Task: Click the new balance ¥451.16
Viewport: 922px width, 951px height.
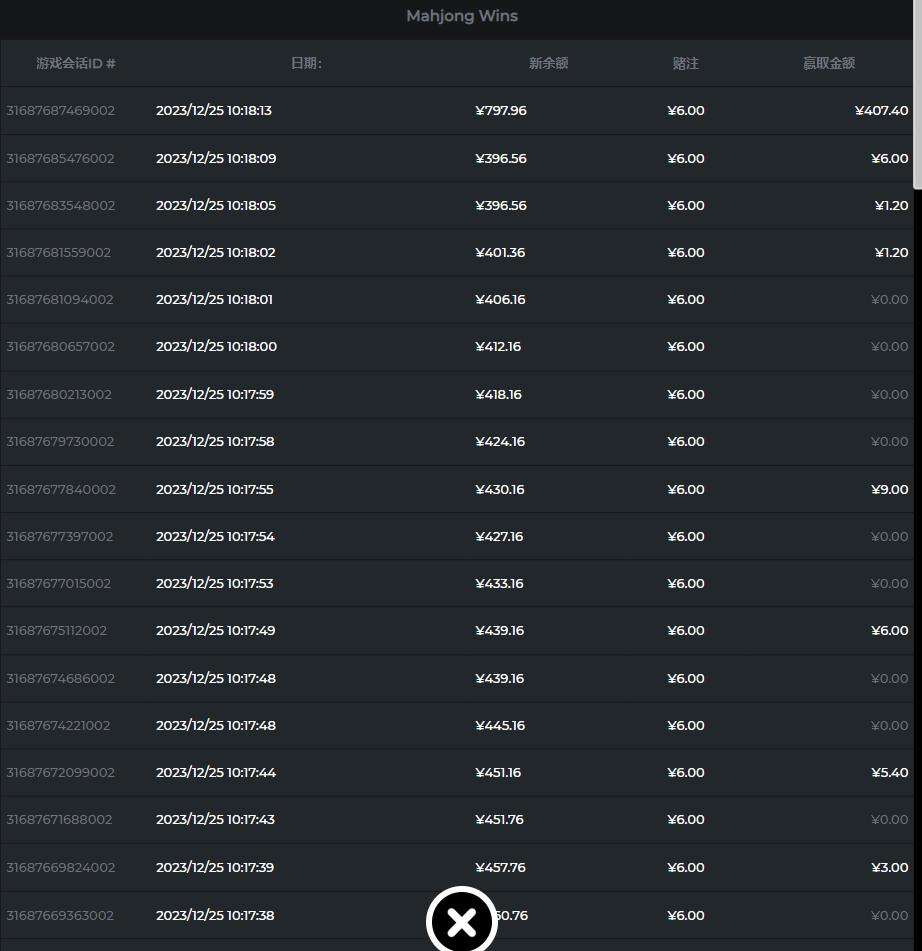Action: (498, 773)
